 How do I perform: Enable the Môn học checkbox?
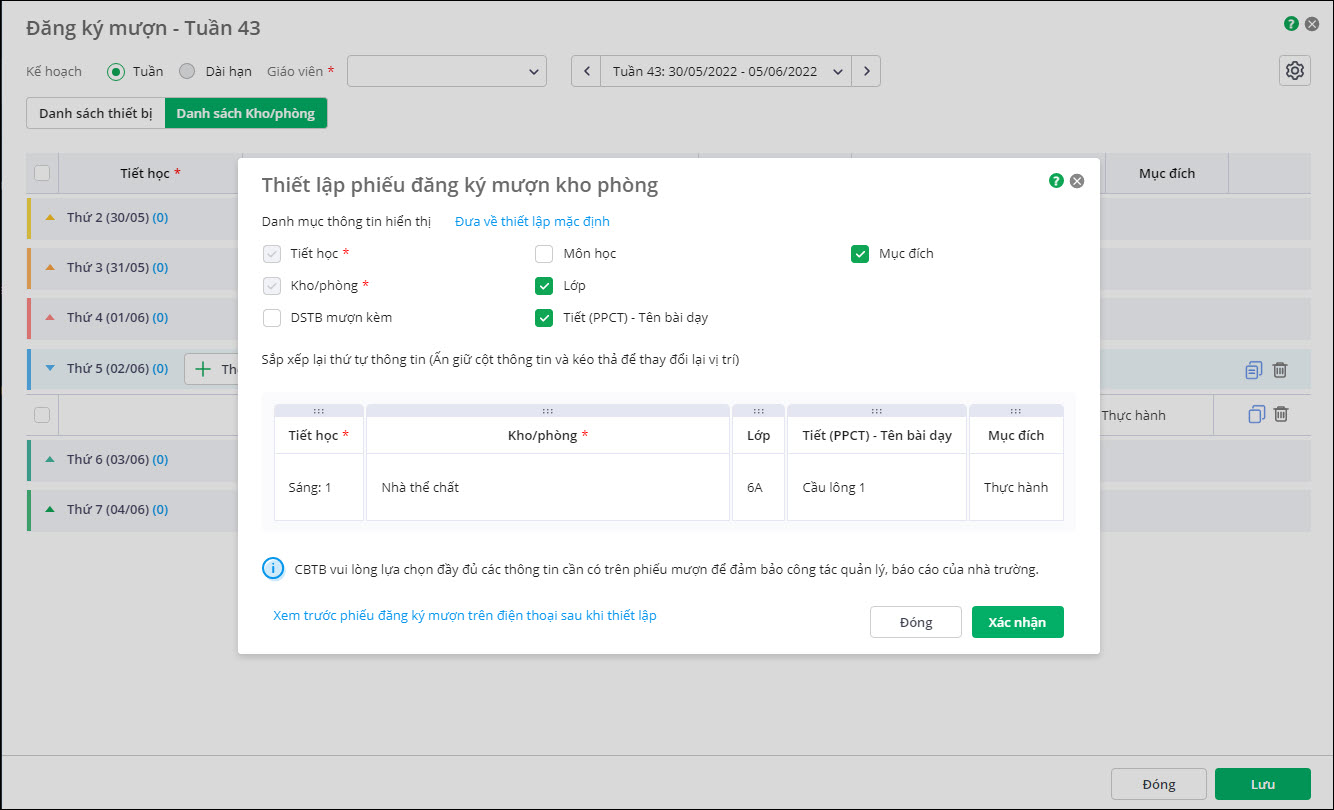coord(544,254)
